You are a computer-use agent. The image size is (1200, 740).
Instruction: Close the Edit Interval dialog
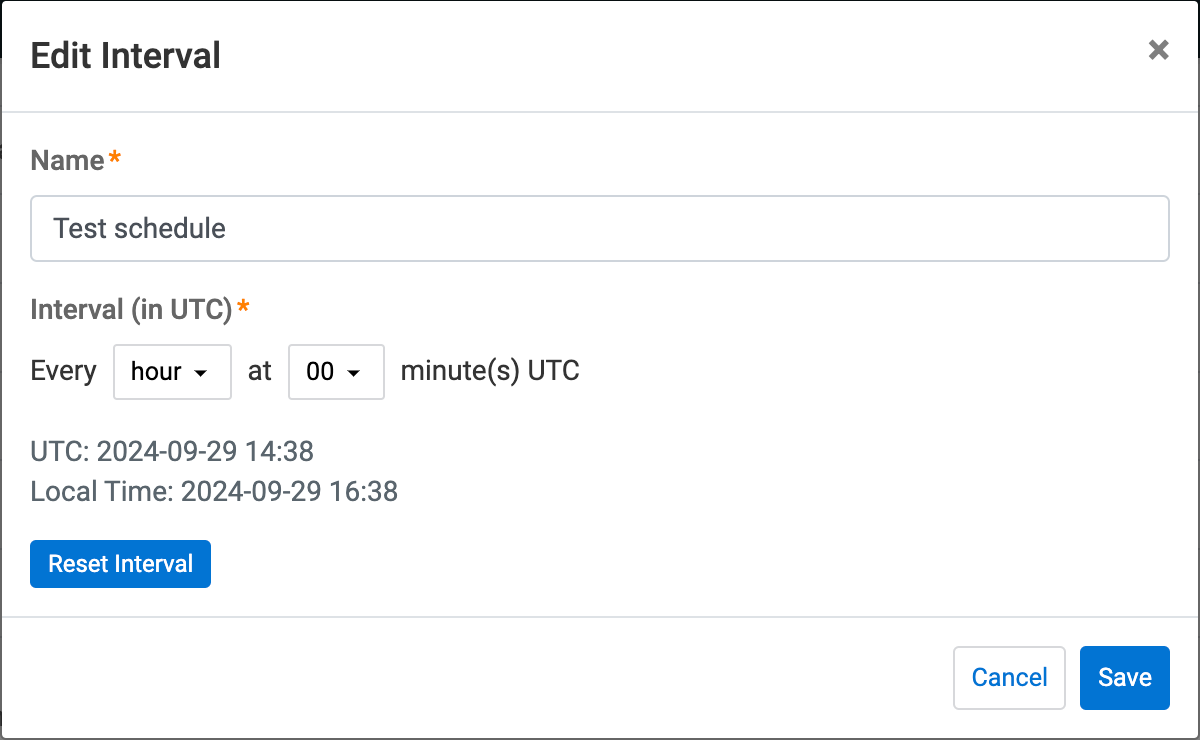coord(1158,50)
